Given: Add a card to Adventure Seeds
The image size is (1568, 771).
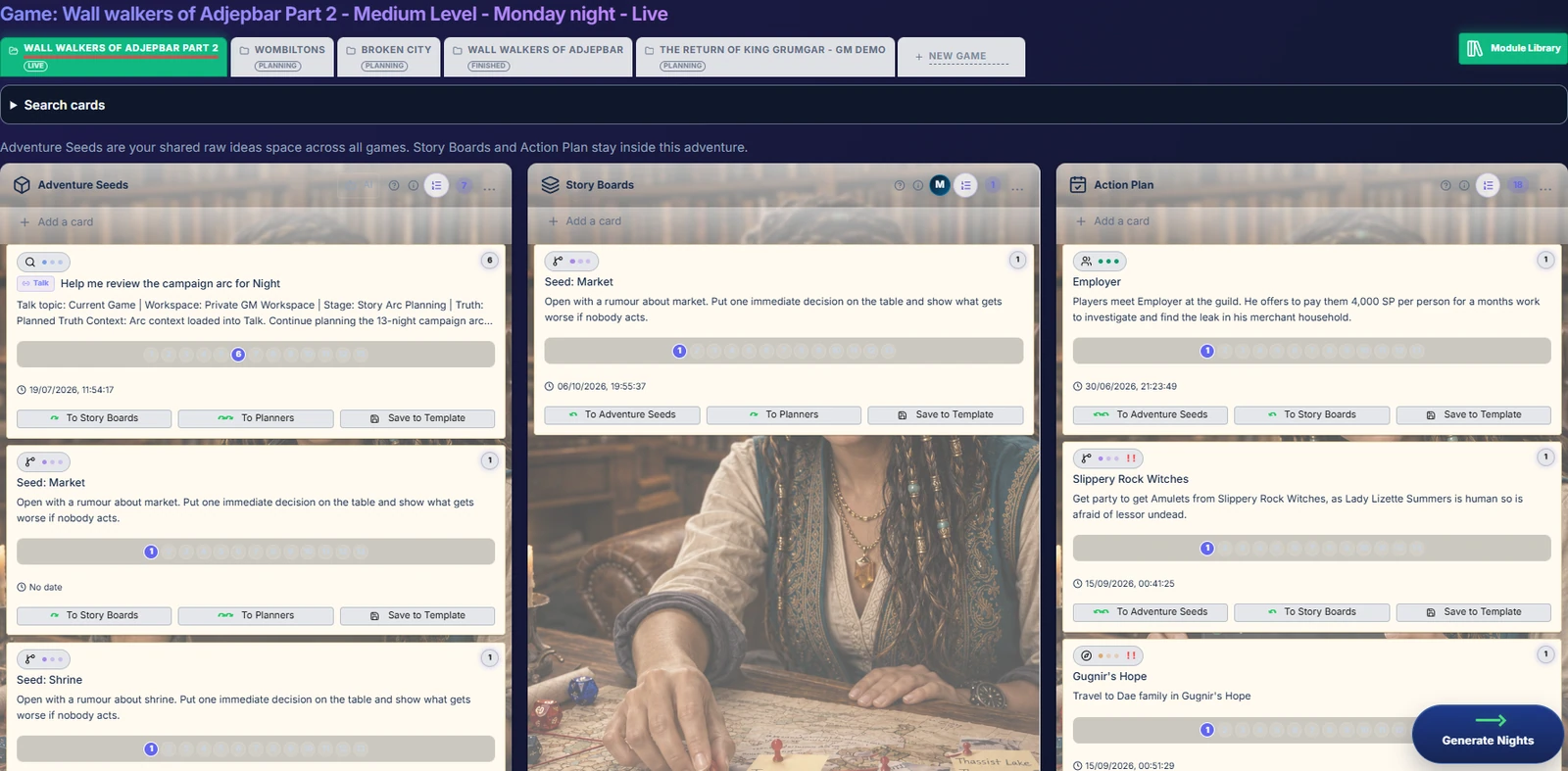Looking at the screenshot, I should point(57,222).
